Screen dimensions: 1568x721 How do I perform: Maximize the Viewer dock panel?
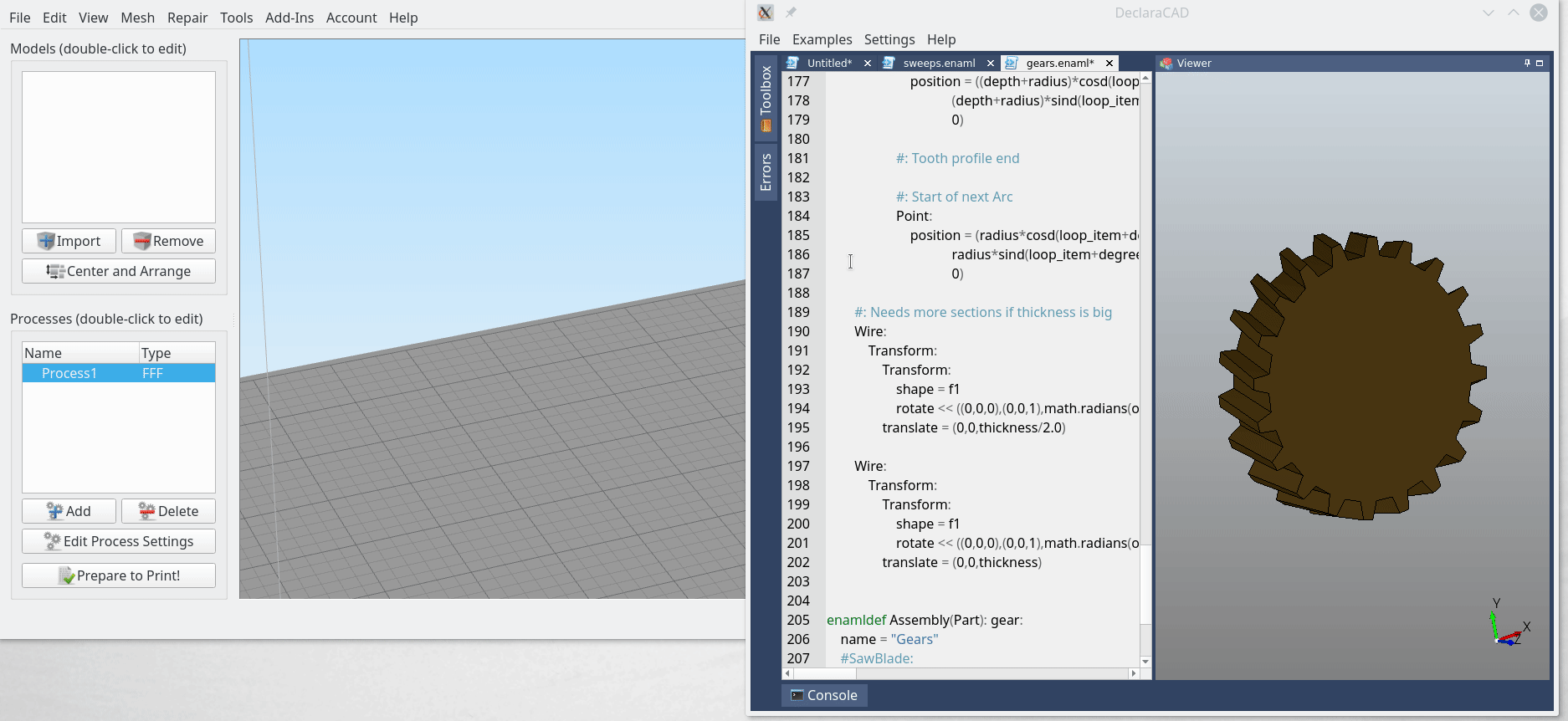(1540, 63)
